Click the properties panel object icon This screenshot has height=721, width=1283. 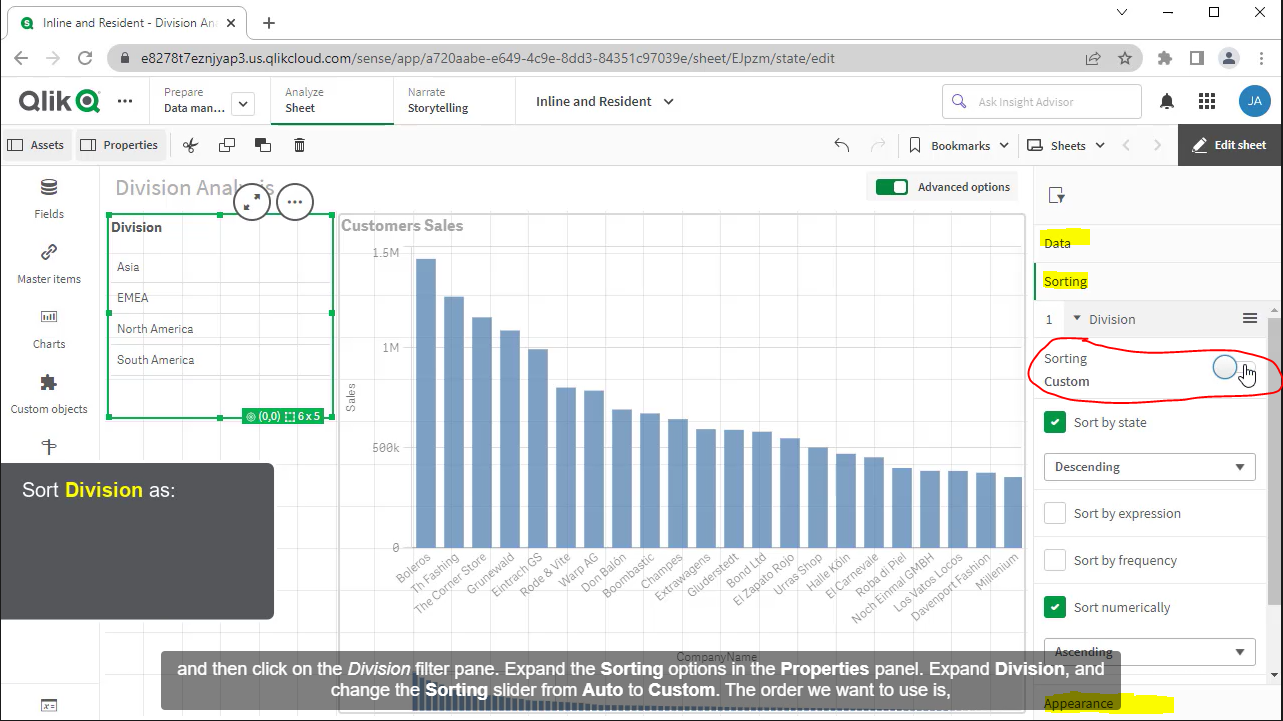1057,196
